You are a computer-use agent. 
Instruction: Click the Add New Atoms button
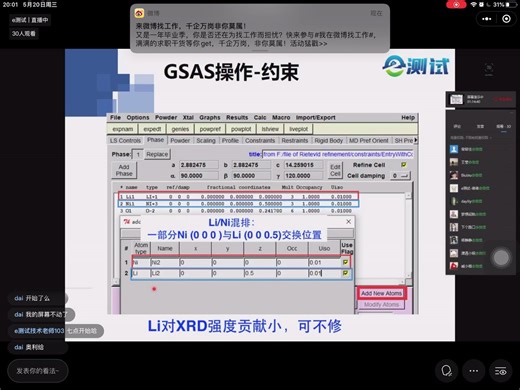point(382,293)
